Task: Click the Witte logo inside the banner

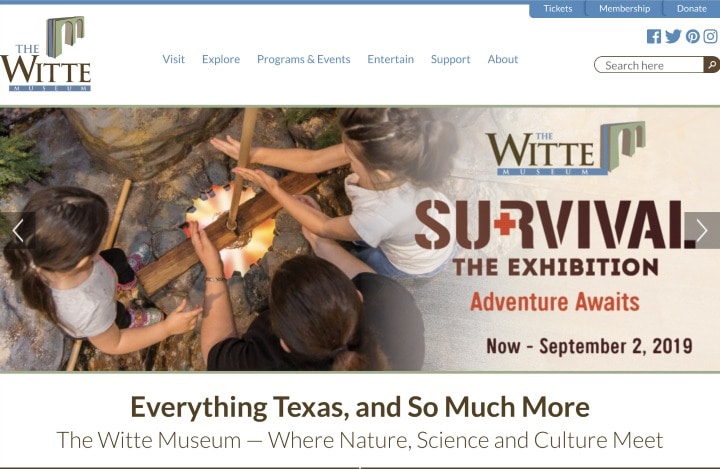Action: (x=566, y=148)
